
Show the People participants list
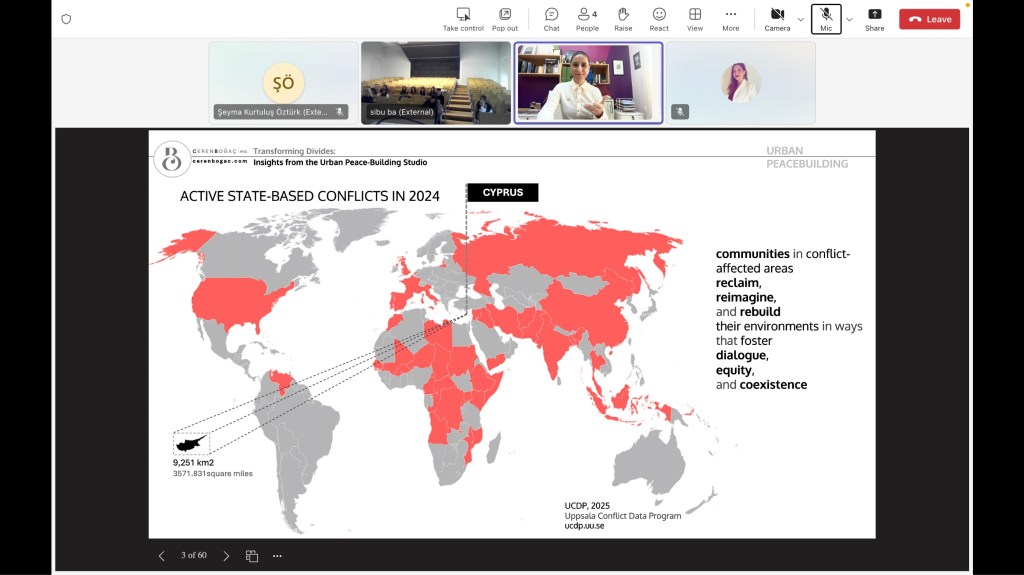point(587,19)
